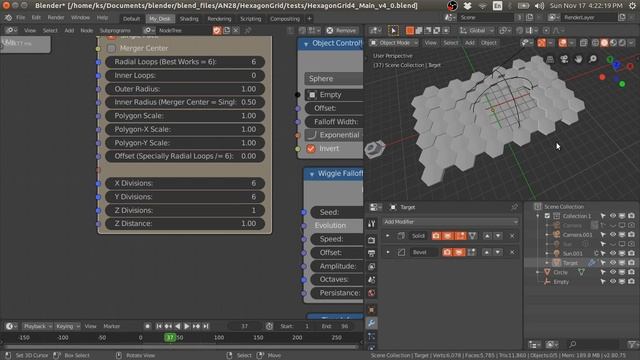The height and width of the screenshot is (360, 640).
Task: Open the Output properties tab
Action: pyautogui.click(x=371, y=253)
